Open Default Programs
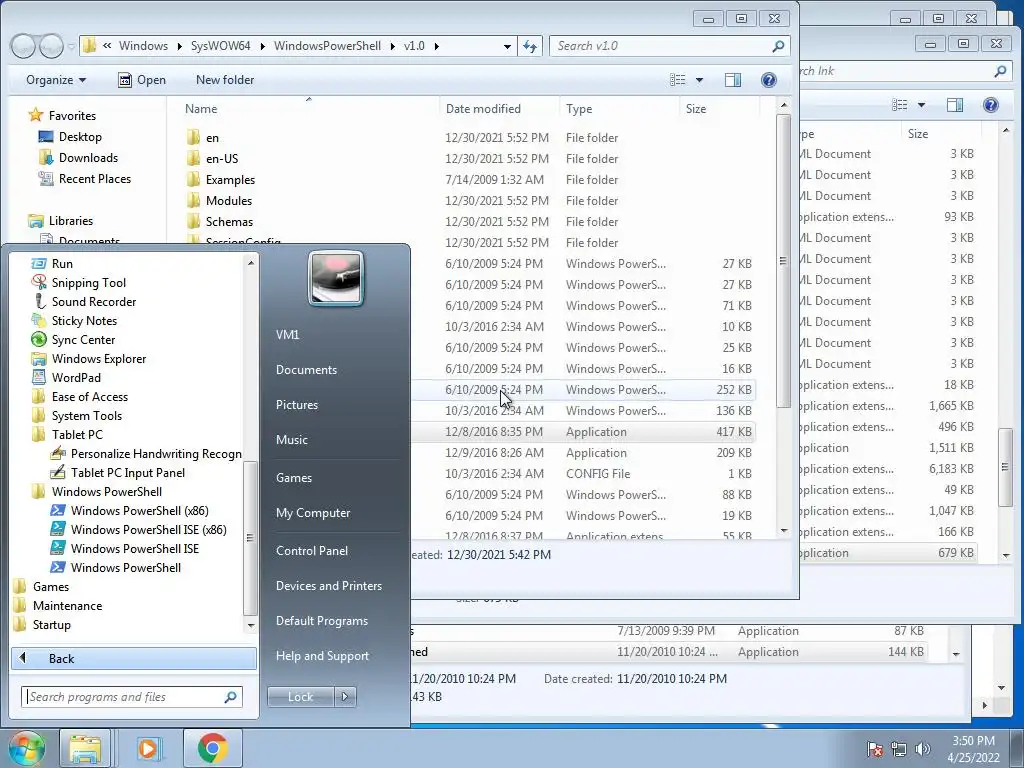Screen dimensions: 1024x768 point(321,621)
